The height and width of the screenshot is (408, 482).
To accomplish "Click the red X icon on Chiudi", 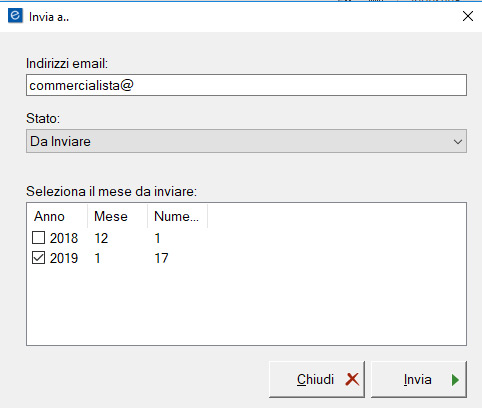I will [352, 379].
